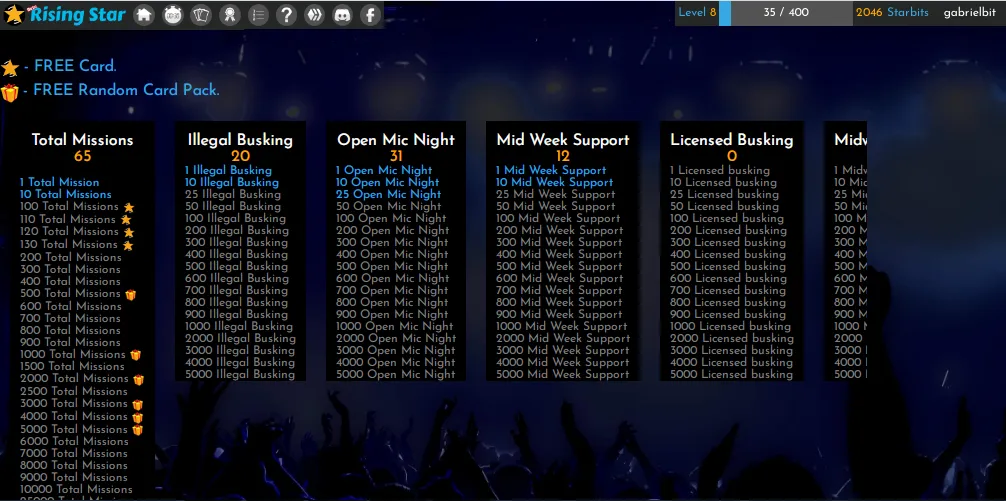Click the level experience progress bar

[x=785, y=13]
